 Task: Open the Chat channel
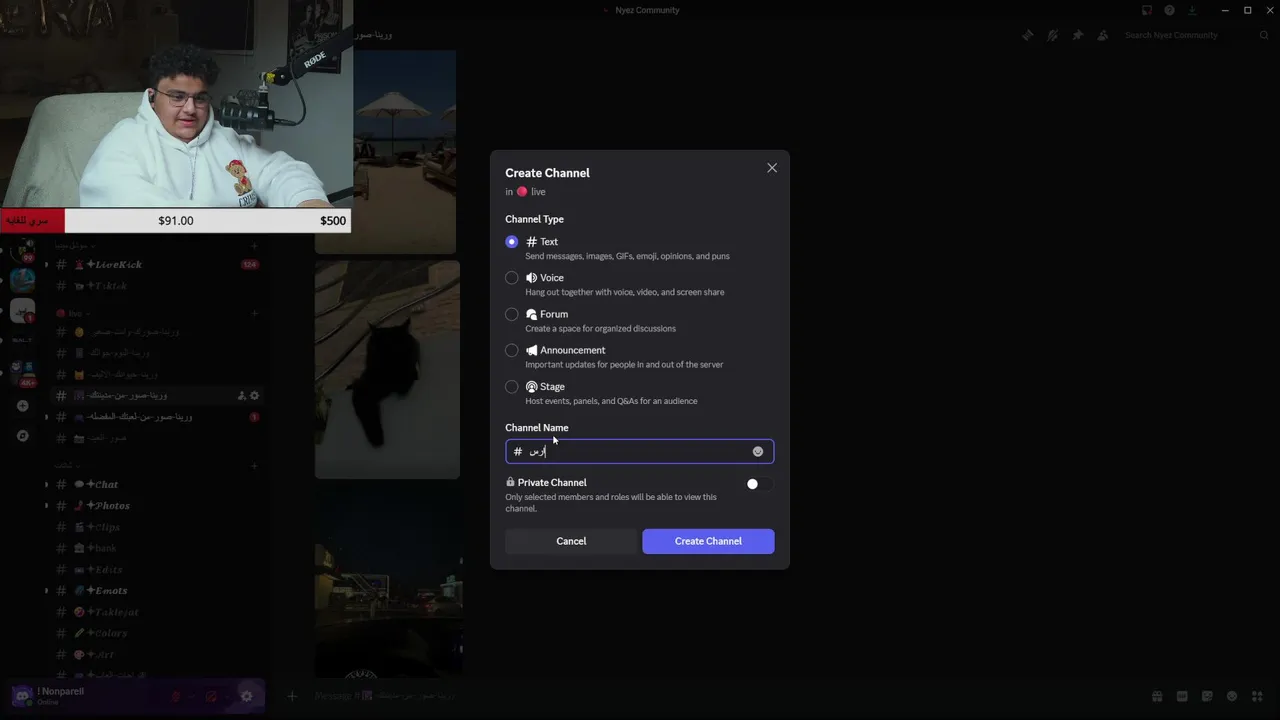click(x=158, y=484)
